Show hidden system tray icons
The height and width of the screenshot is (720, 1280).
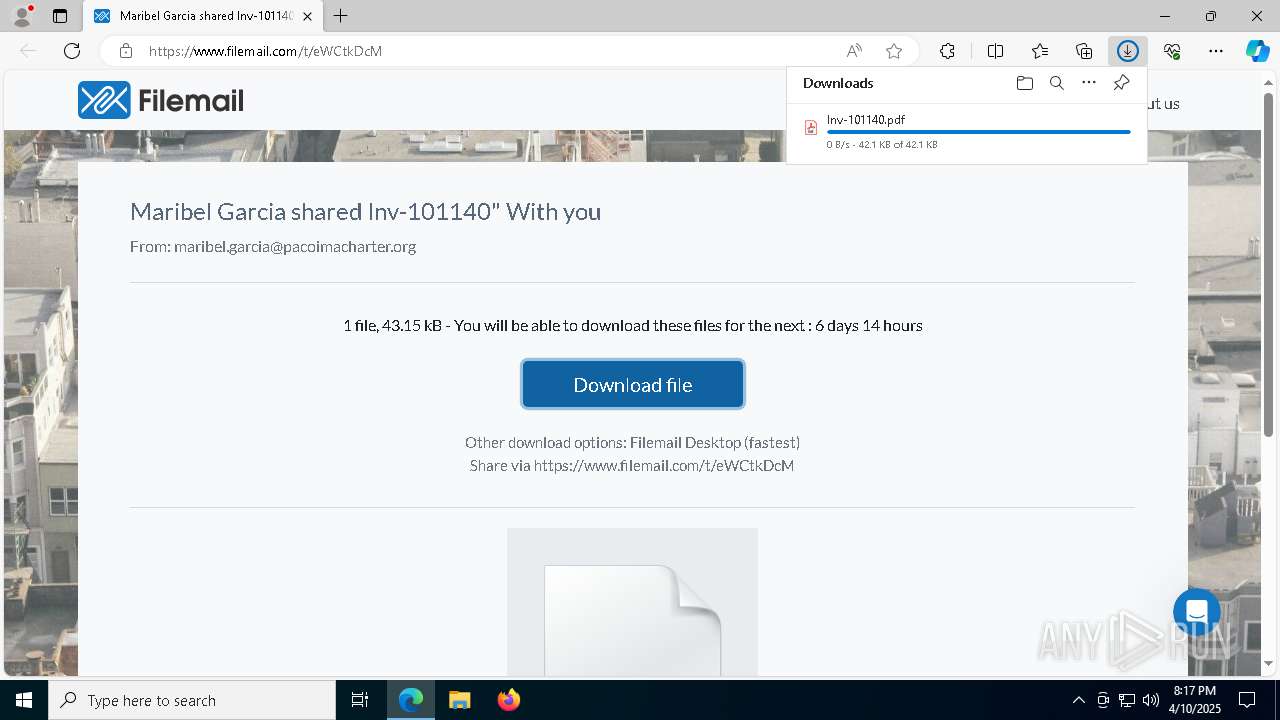click(1078, 700)
